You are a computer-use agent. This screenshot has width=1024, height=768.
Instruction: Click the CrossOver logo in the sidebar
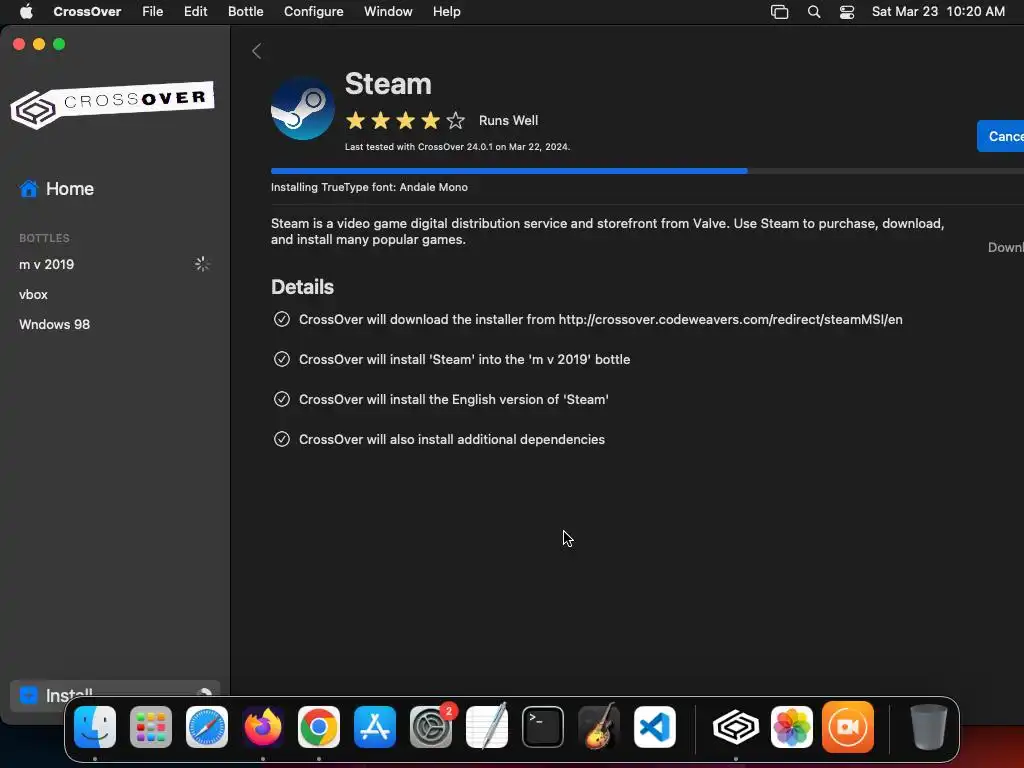112,104
